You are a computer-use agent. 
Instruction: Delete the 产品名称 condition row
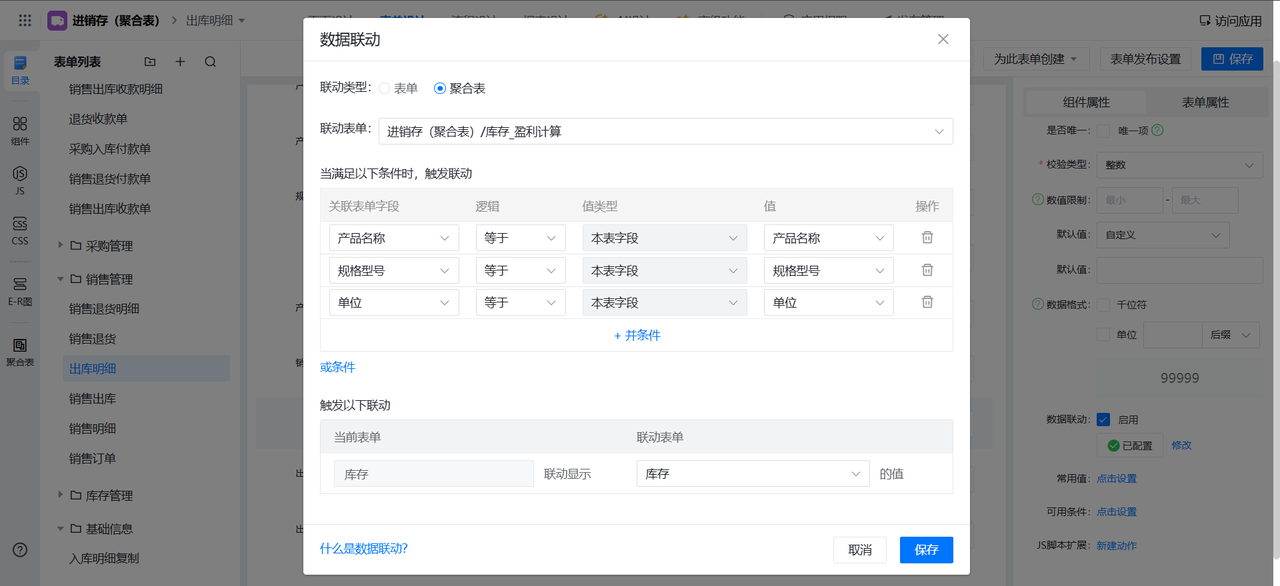coord(927,238)
